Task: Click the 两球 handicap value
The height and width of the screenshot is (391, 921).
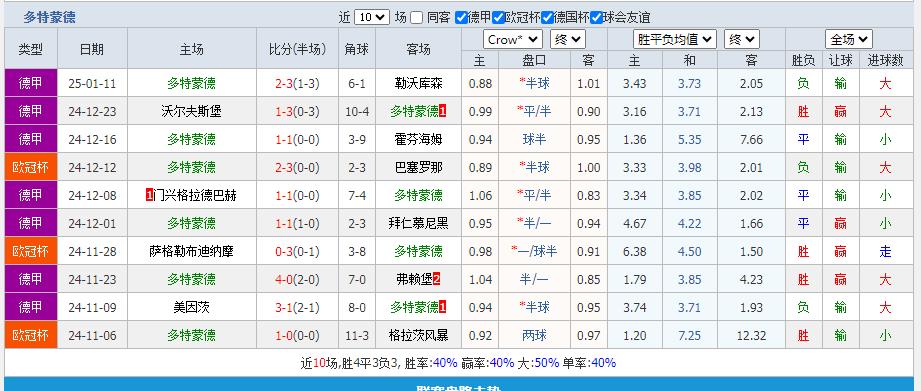Action: (535, 335)
